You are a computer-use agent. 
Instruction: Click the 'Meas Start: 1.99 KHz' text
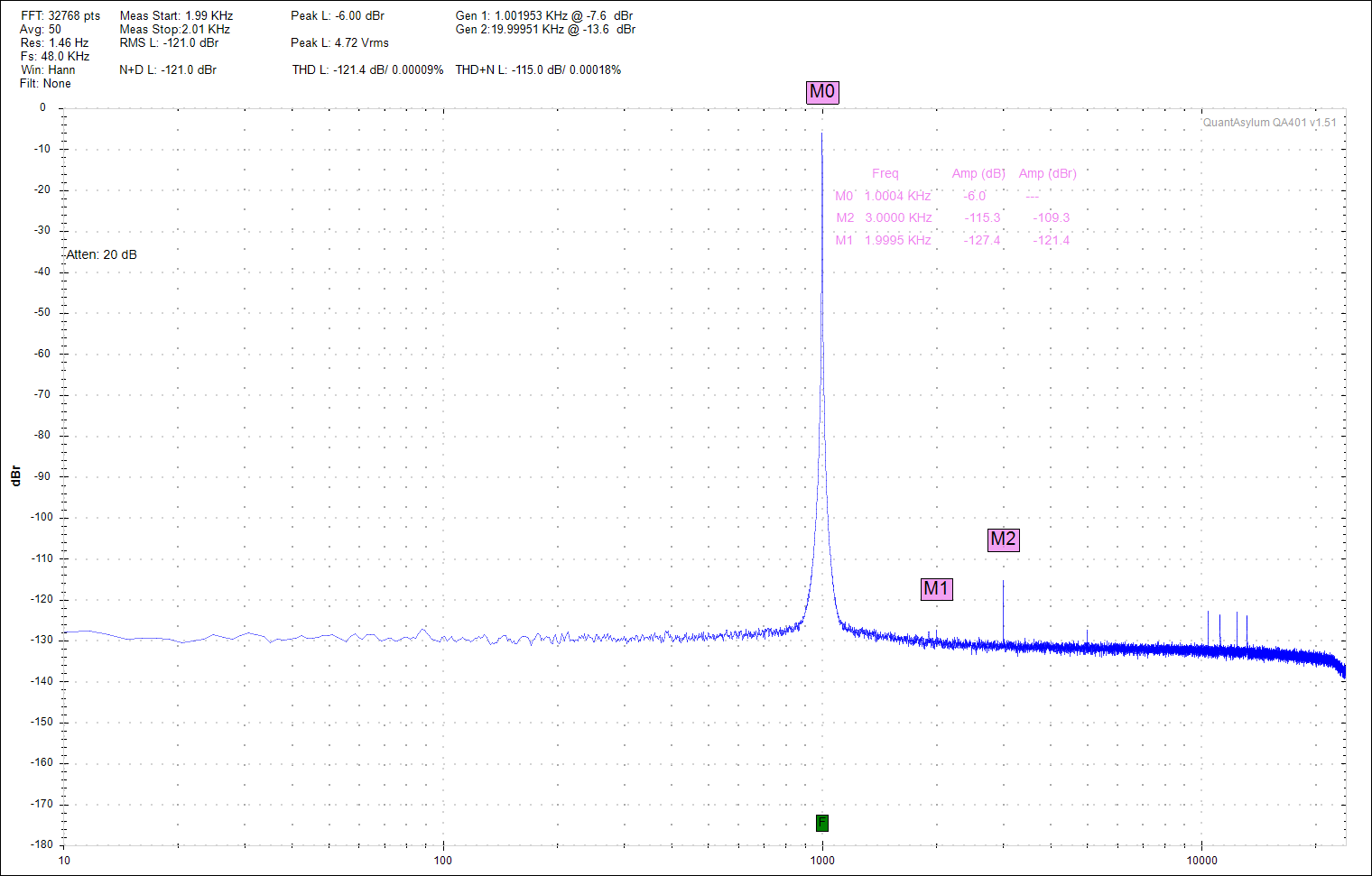(x=176, y=16)
